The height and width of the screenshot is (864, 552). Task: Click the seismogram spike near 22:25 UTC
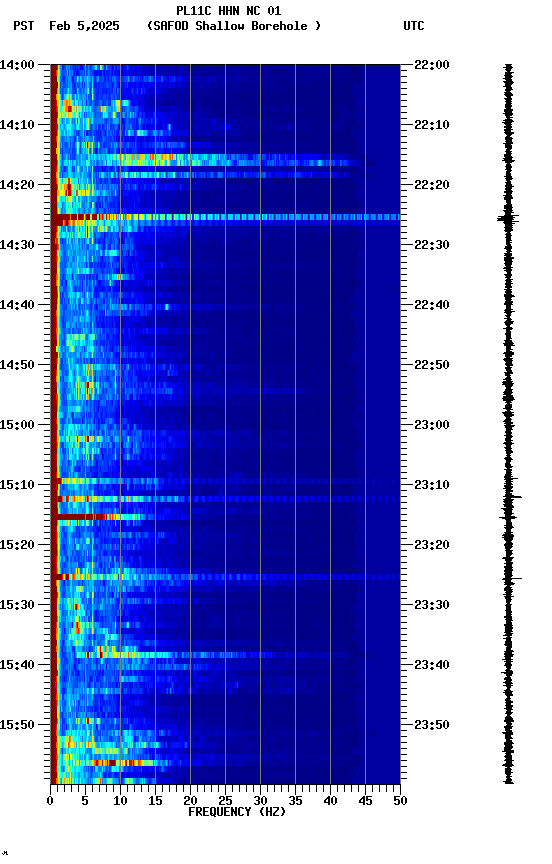[x=508, y=219]
